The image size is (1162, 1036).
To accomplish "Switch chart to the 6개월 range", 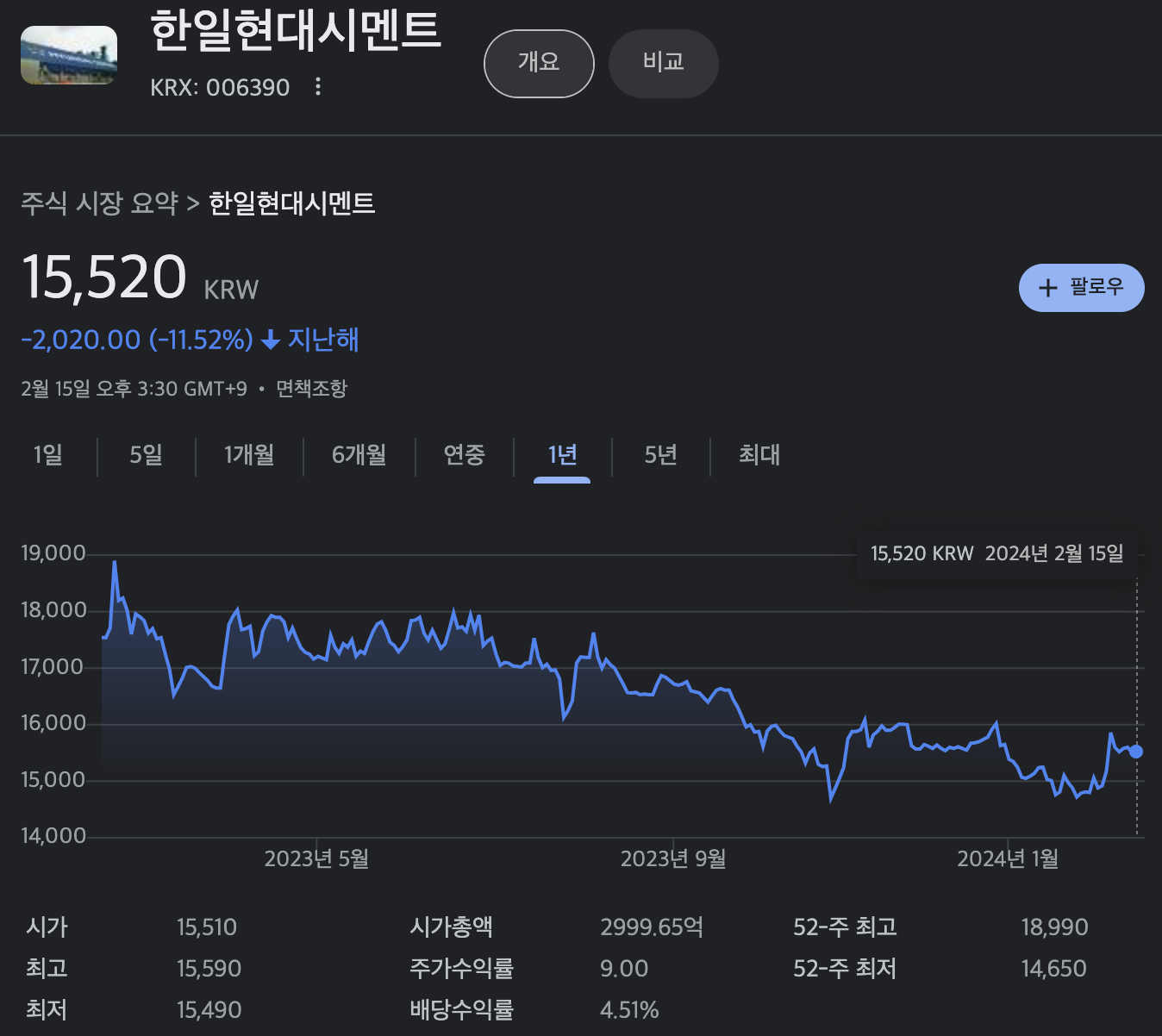I will pos(359,454).
